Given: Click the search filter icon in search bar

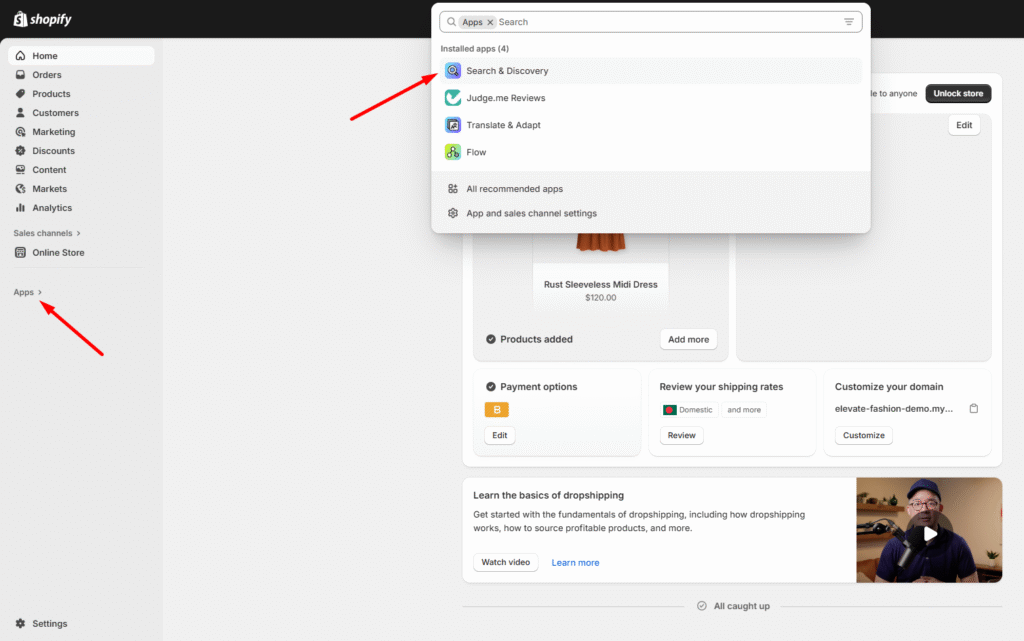Looking at the screenshot, I should point(849,22).
